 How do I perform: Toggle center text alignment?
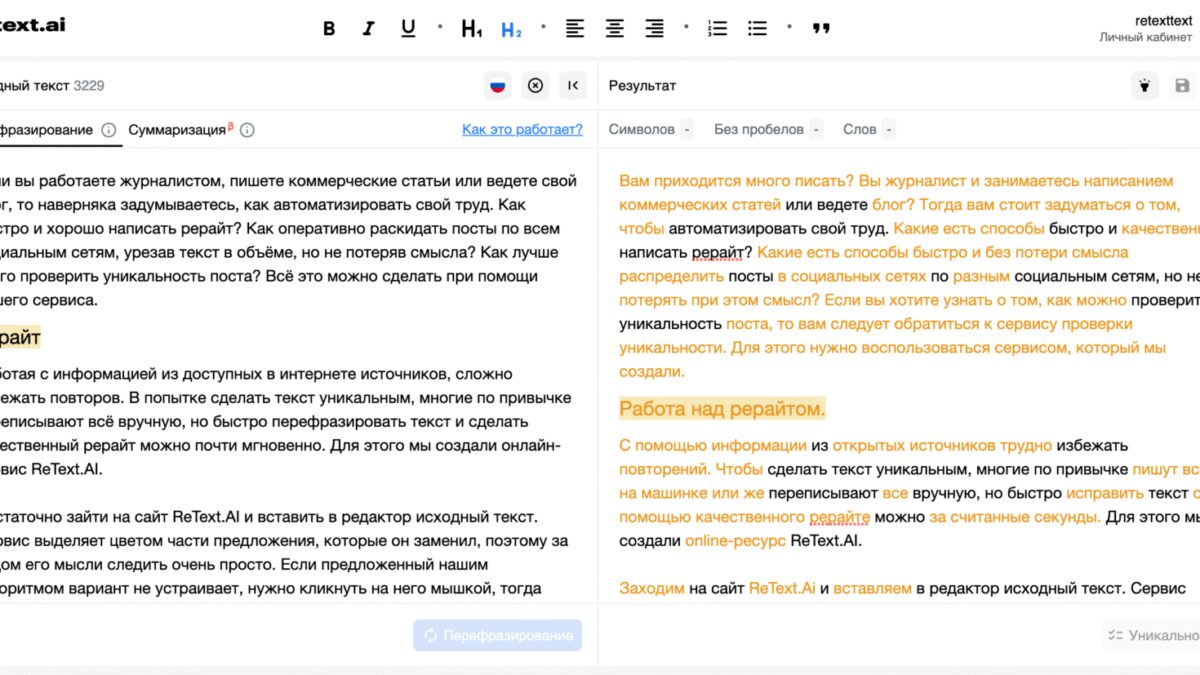pos(614,28)
